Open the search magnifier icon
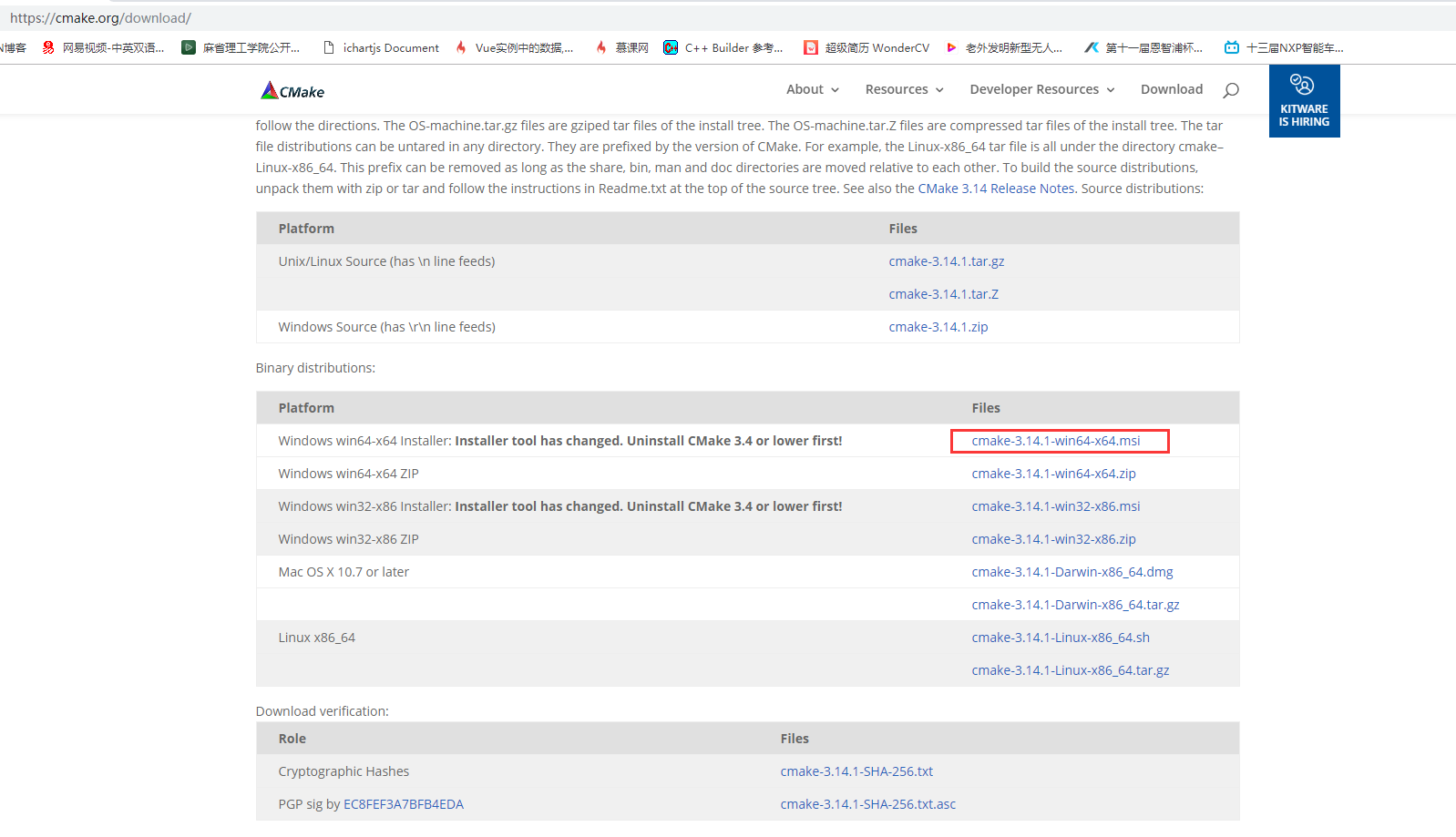1456x837 pixels. coord(1231,89)
